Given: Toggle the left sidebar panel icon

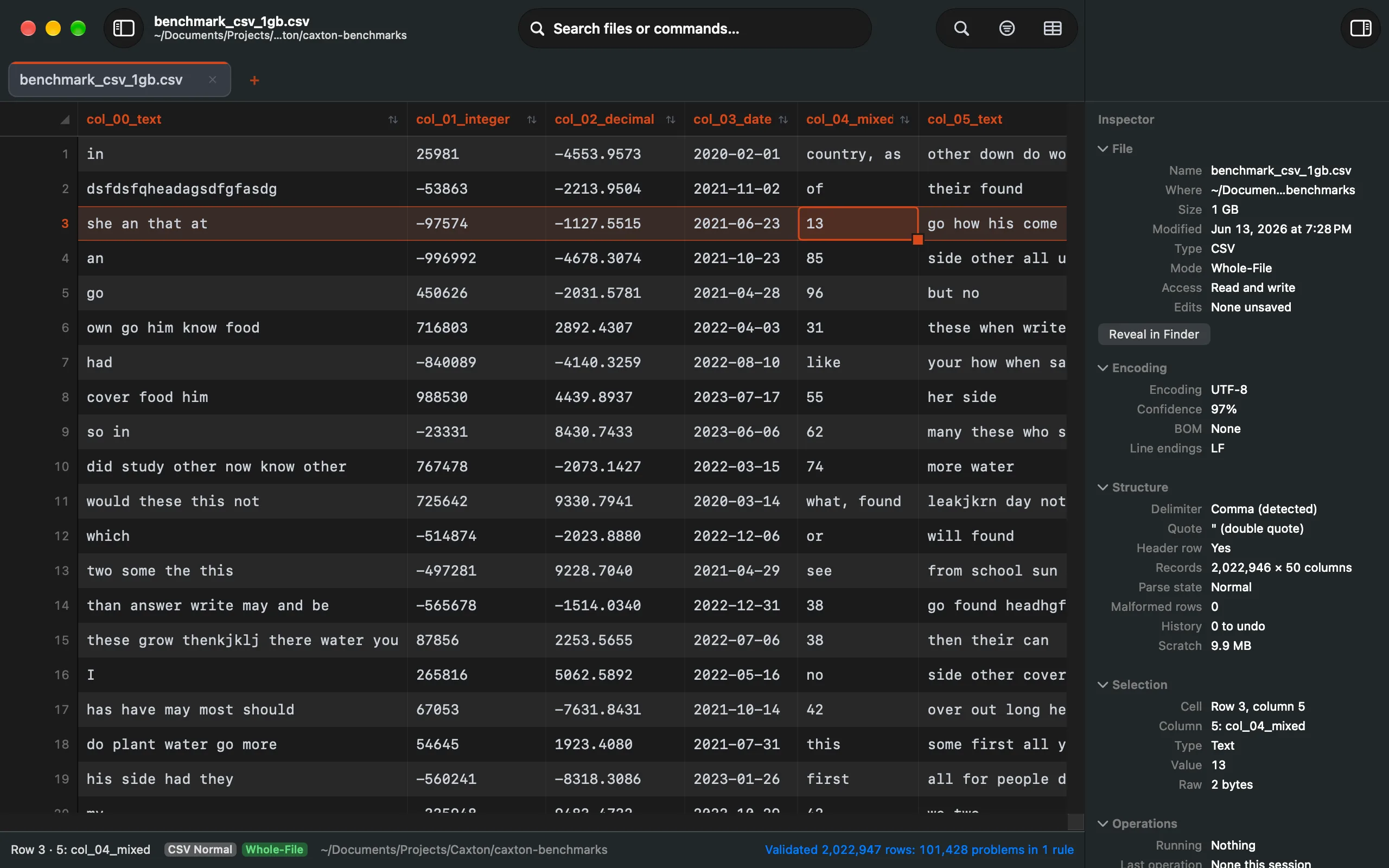Looking at the screenshot, I should [123, 28].
